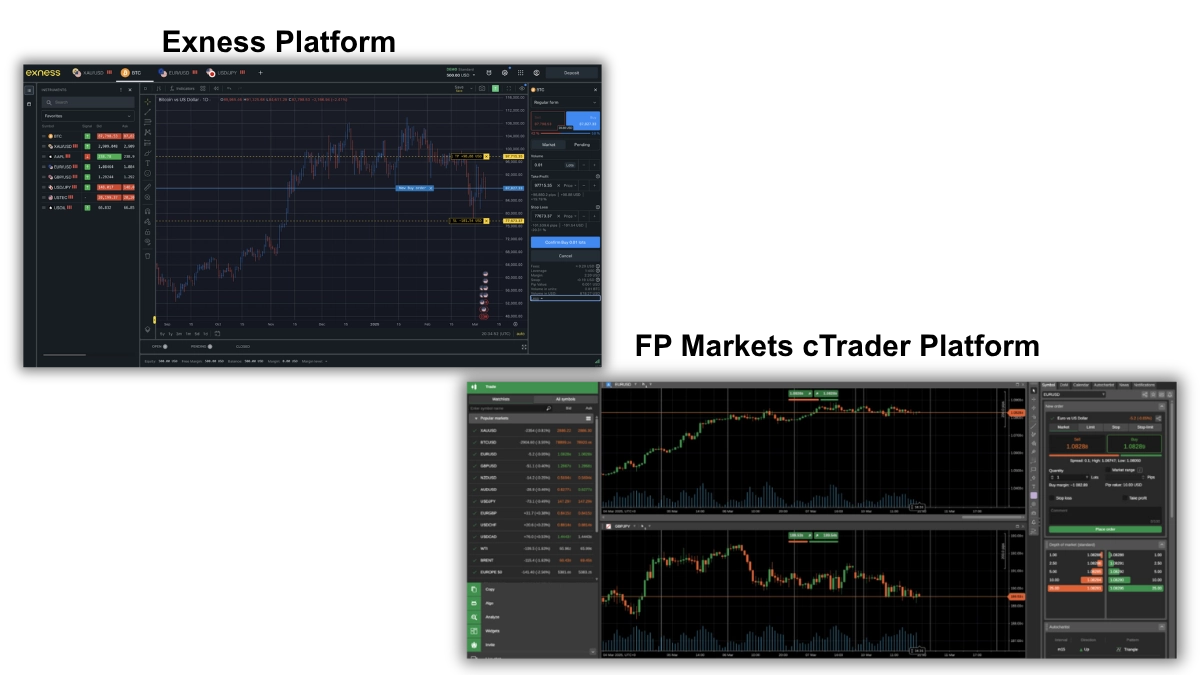Enable the Take profit checkbox in cTrader

pyautogui.click(x=1125, y=498)
